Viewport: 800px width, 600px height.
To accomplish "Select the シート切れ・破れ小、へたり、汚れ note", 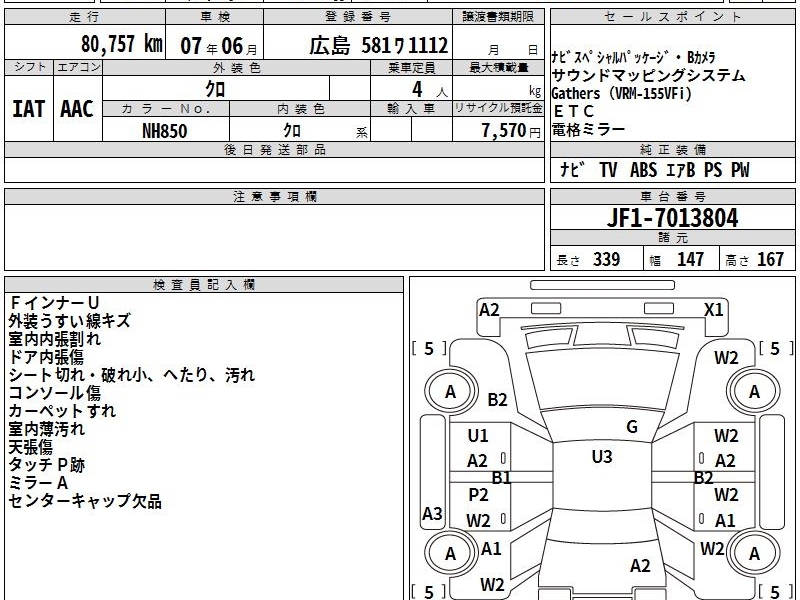I will (x=132, y=375).
